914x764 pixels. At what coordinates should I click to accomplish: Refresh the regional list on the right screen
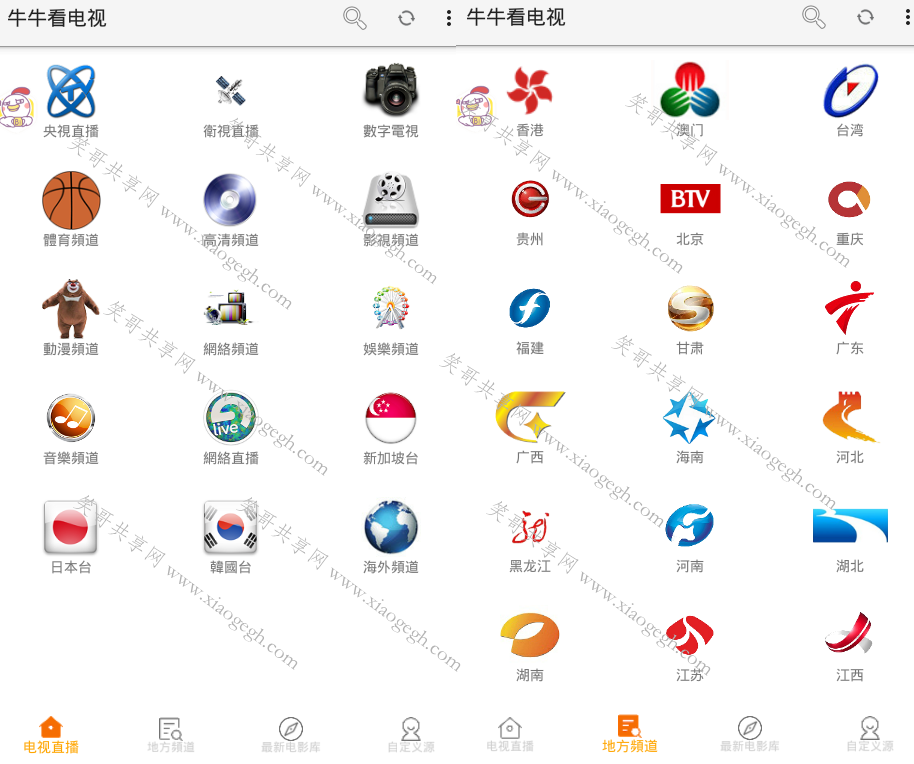(865, 17)
